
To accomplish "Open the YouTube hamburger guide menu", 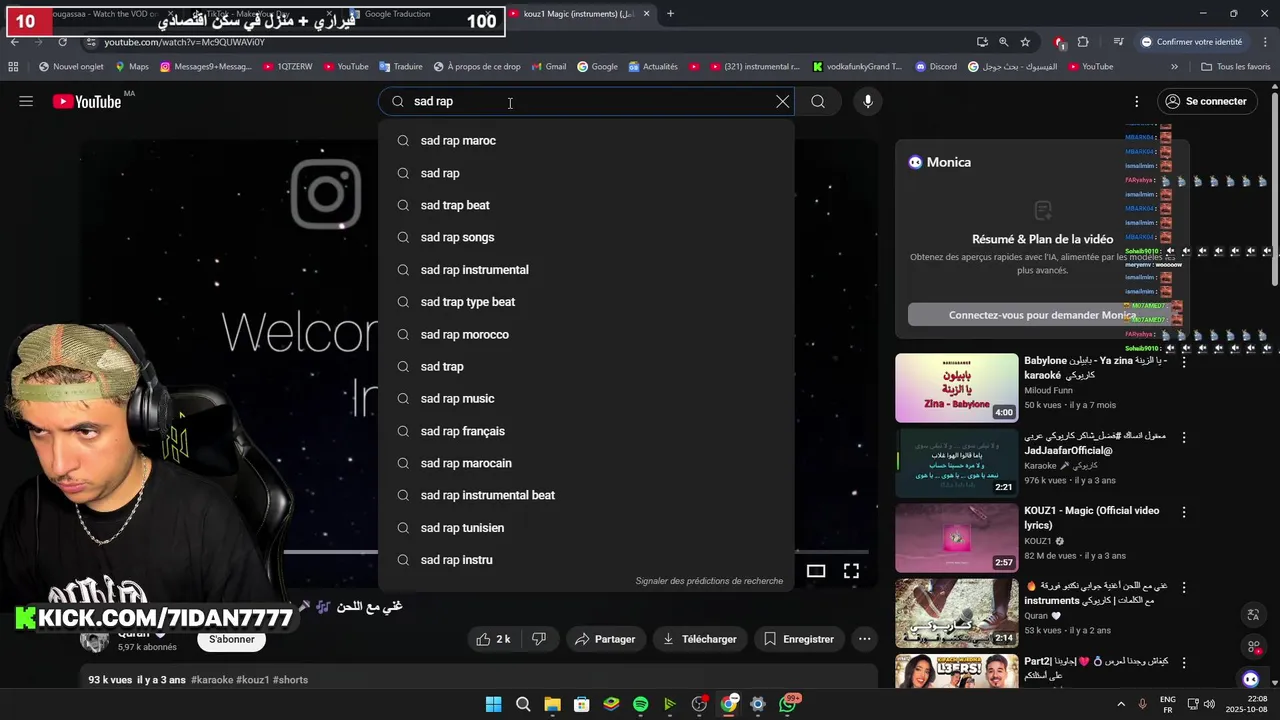I will tap(26, 101).
